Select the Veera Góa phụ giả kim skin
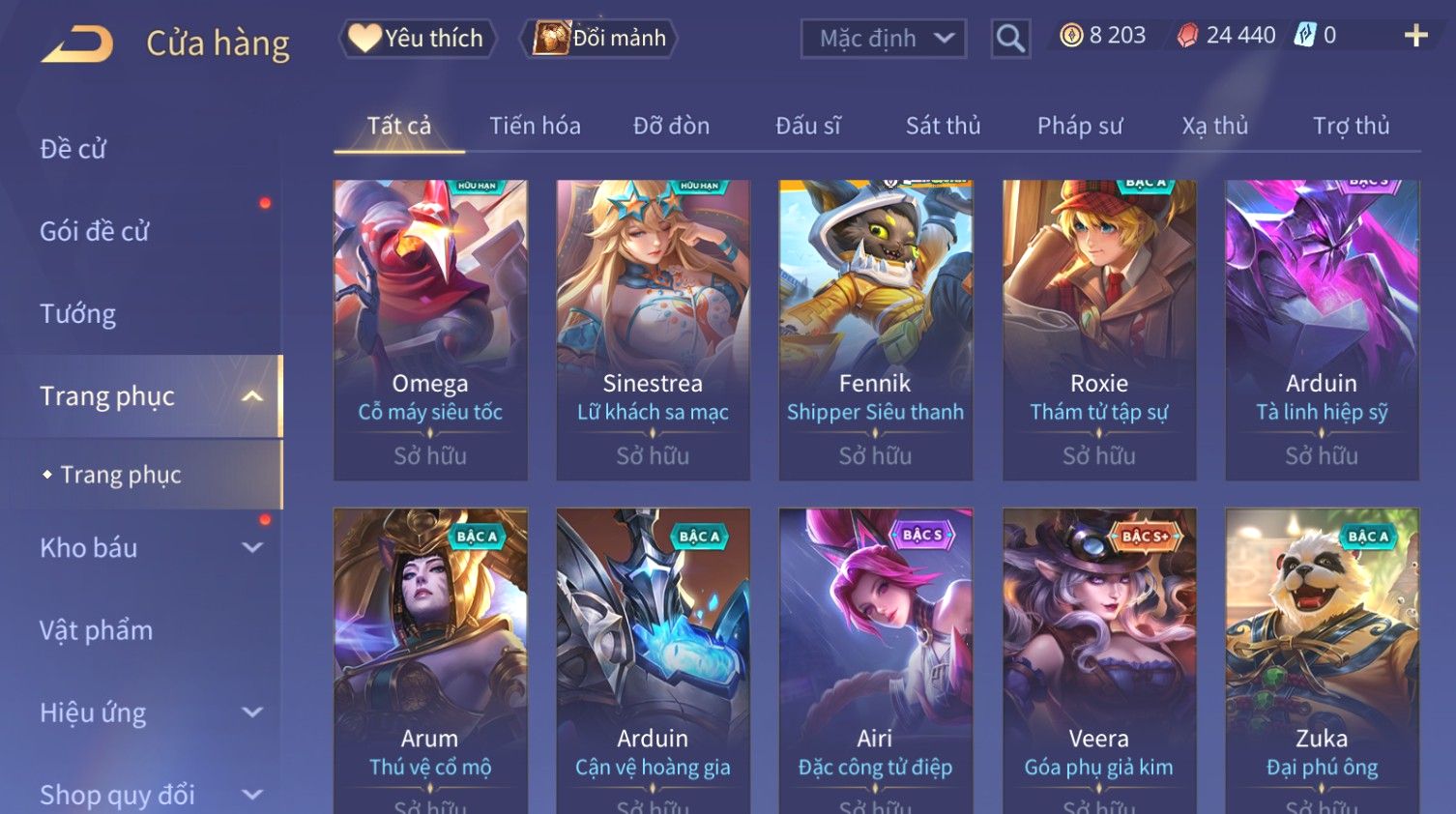Screen dimensions: 1456x814 pyautogui.click(x=1099, y=661)
